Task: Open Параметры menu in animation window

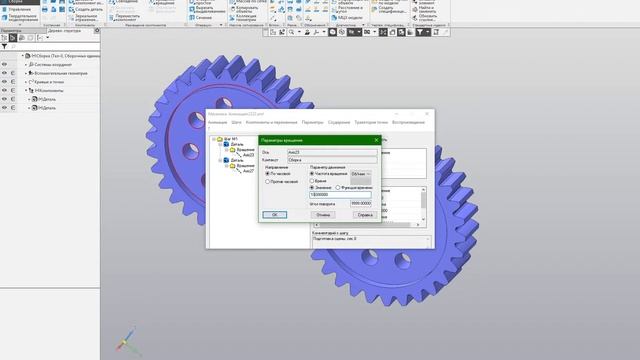Action: click(312, 122)
